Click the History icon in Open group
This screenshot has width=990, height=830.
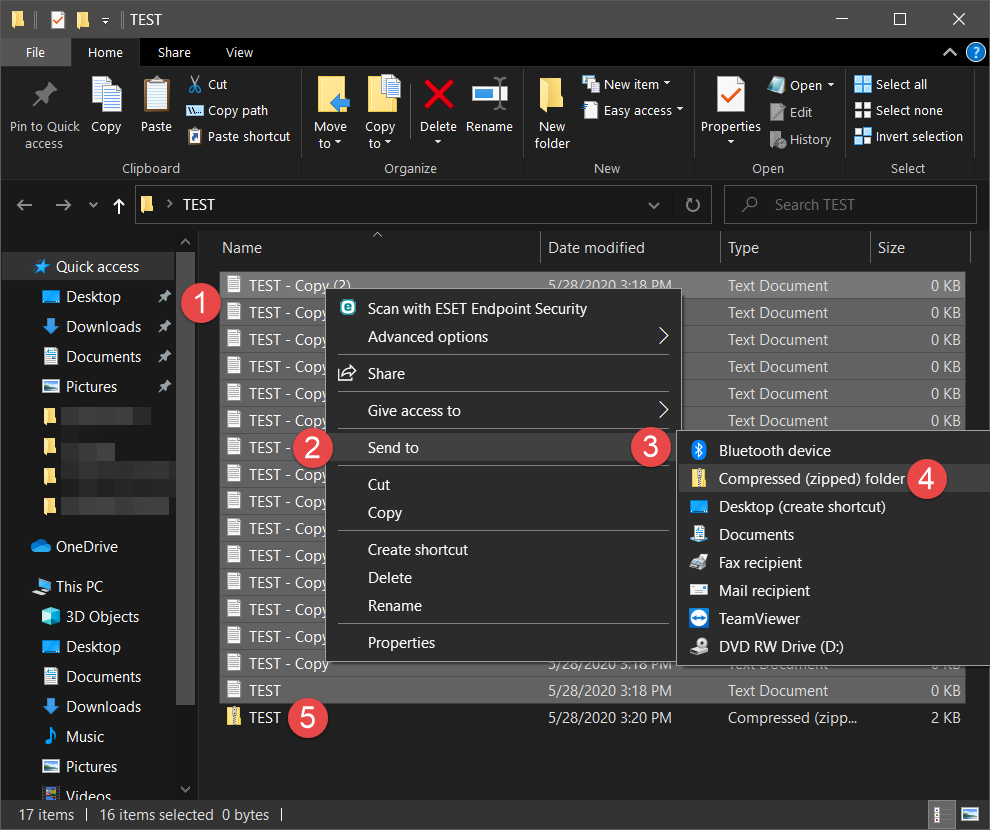(778, 139)
